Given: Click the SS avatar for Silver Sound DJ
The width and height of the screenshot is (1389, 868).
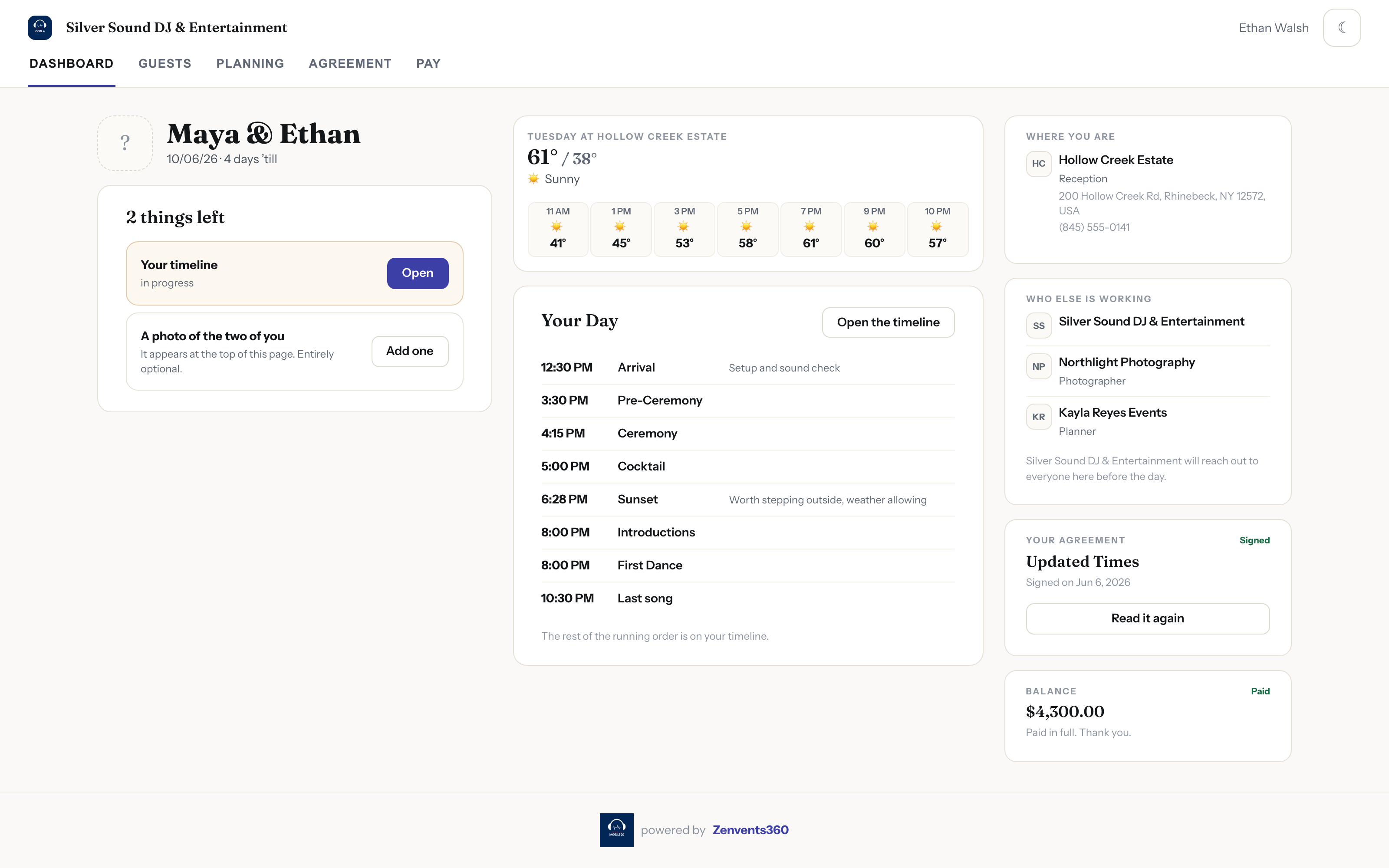Looking at the screenshot, I should pos(1038,325).
